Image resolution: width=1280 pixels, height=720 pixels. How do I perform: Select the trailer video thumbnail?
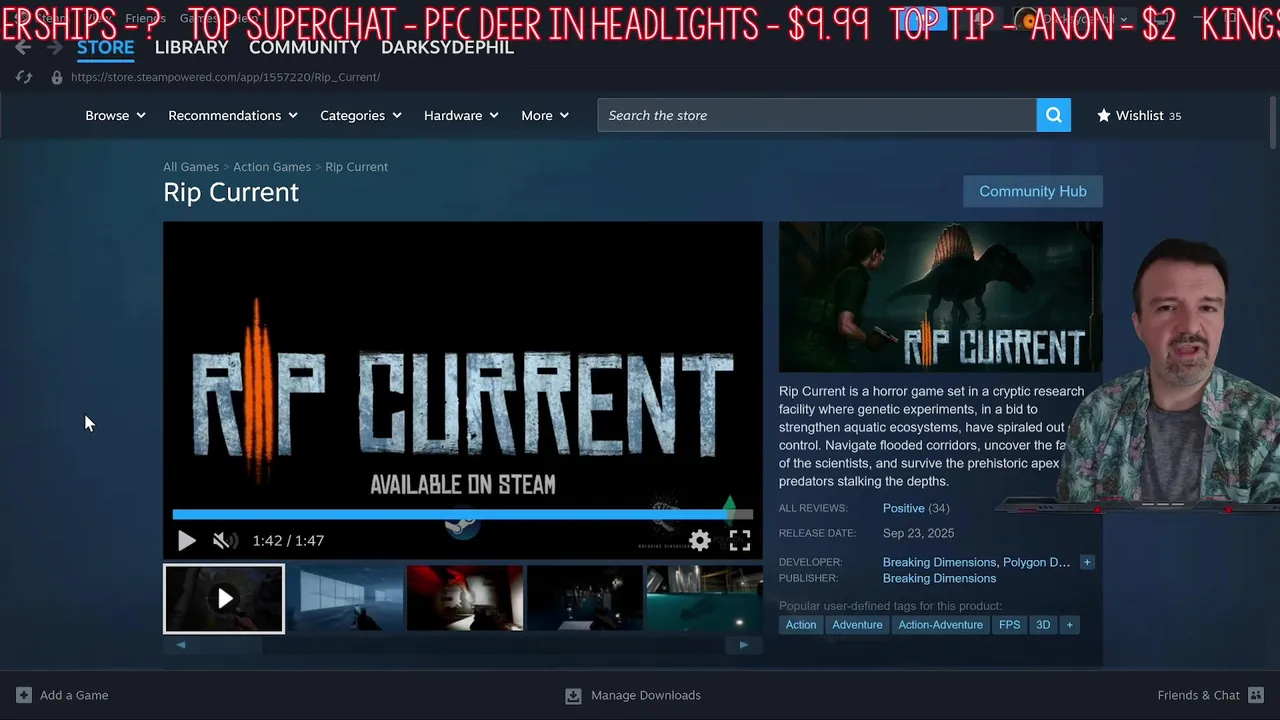click(x=224, y=599)
